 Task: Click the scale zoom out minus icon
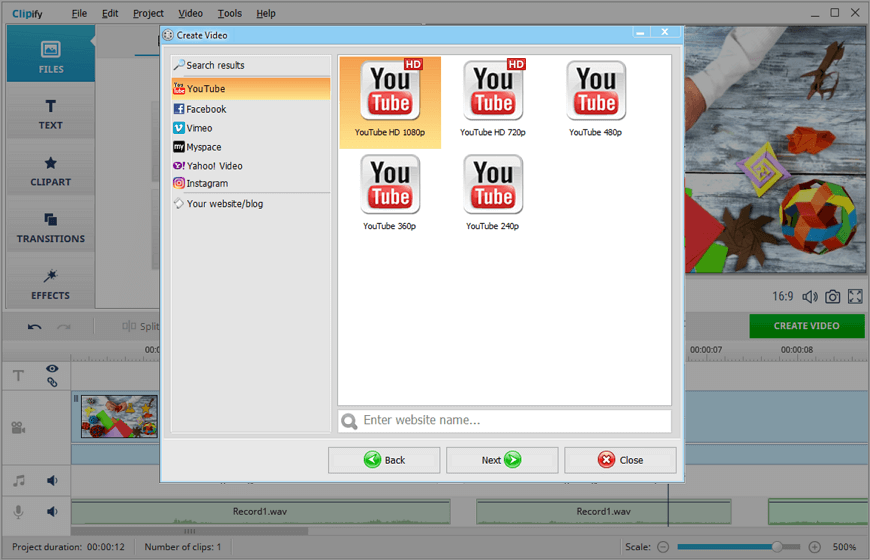663,547
